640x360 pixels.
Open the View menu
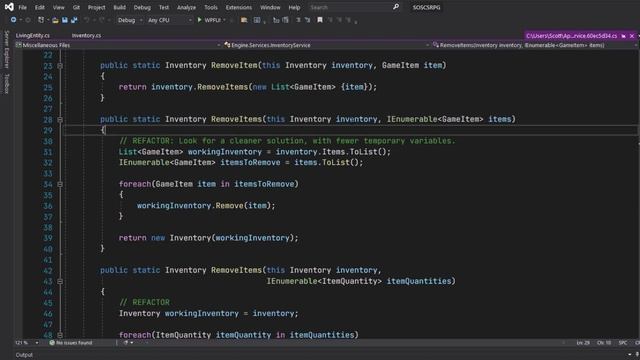(x=58, y=7)
